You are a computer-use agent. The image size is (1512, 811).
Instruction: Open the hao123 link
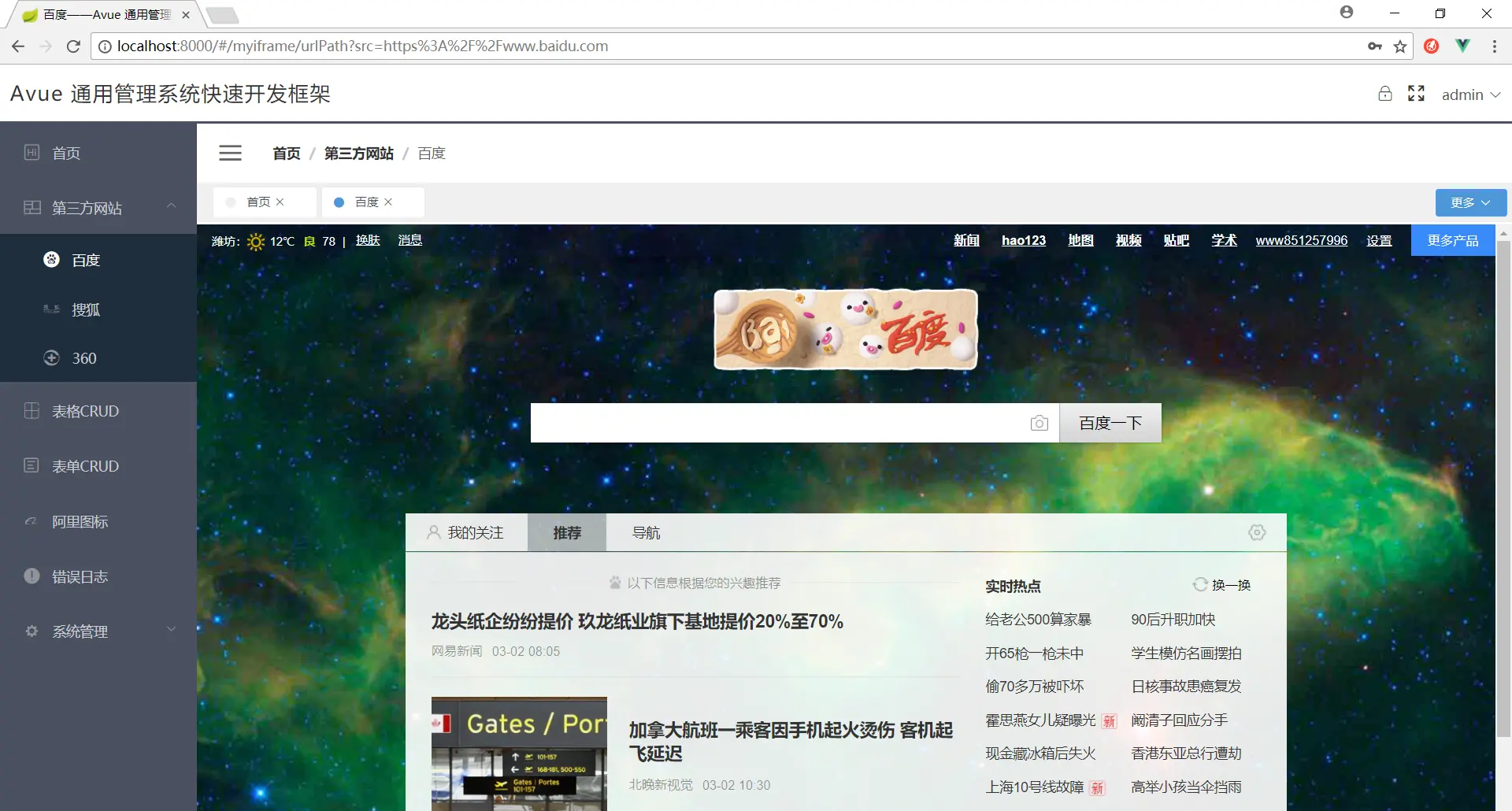1024,240
